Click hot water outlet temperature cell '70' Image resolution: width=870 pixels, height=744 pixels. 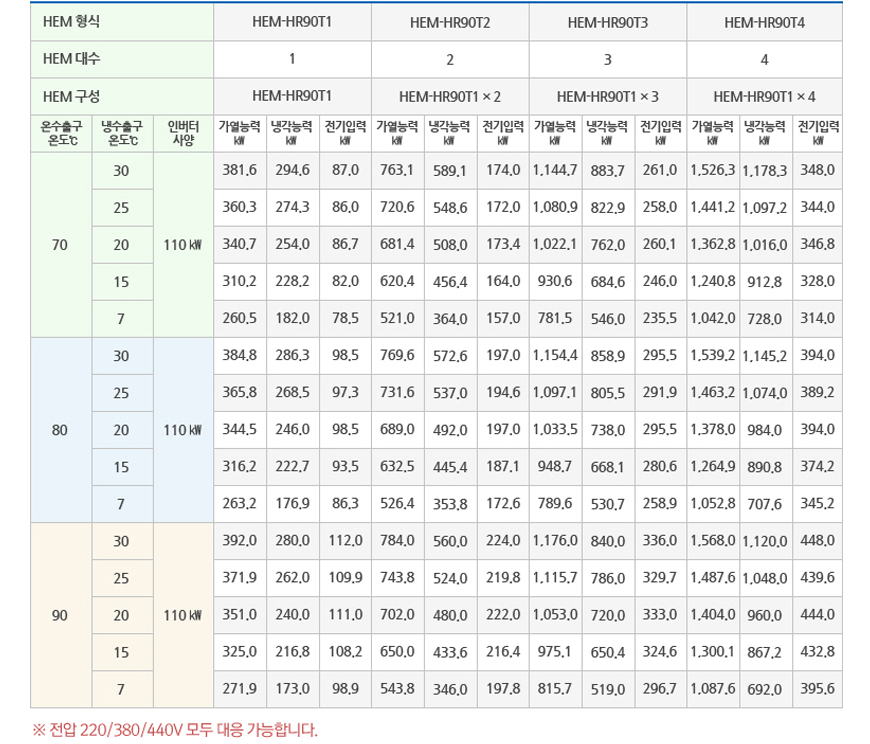(60, 245)
